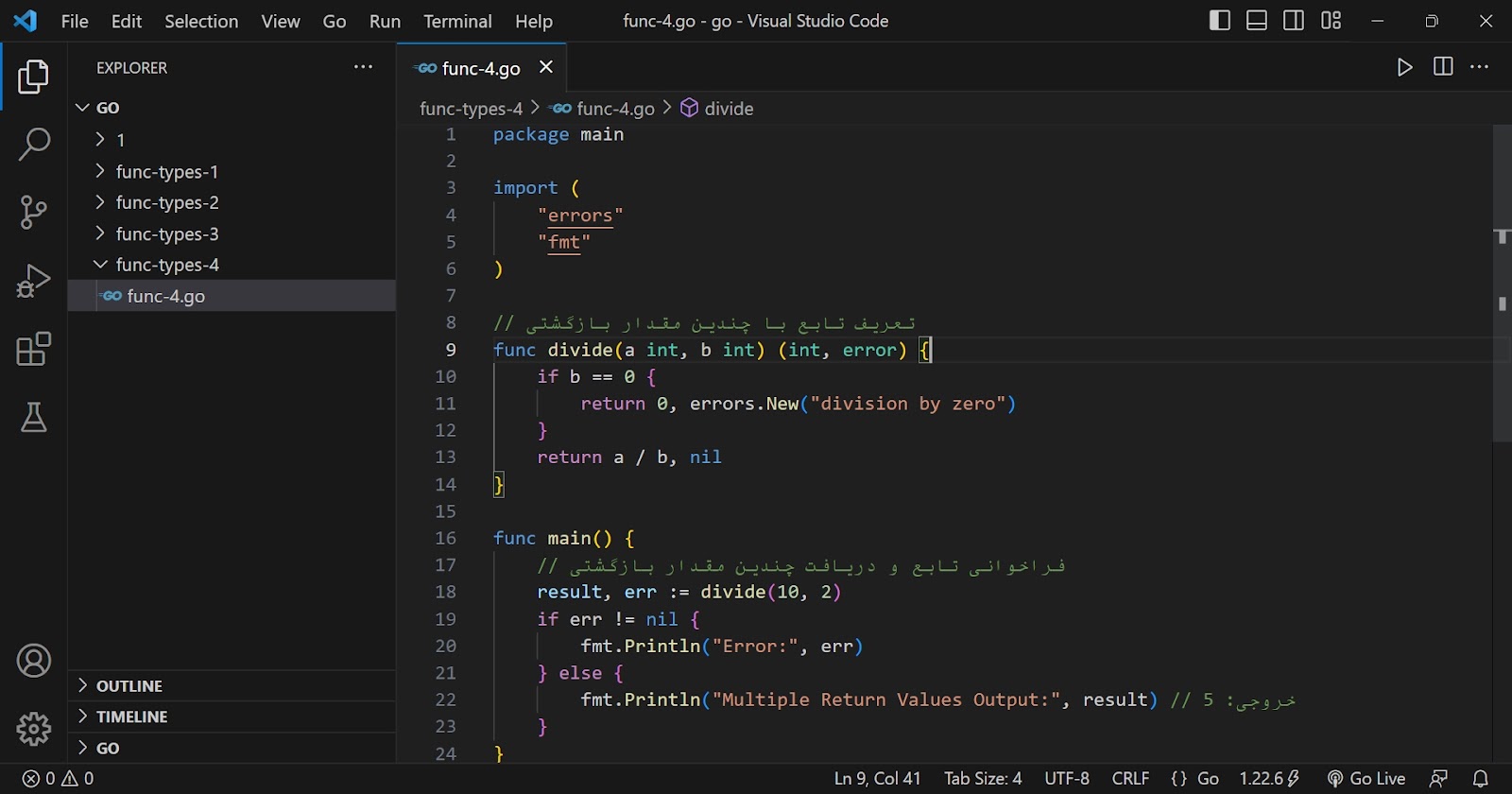Close the func-4.go tab

[545, 67]
